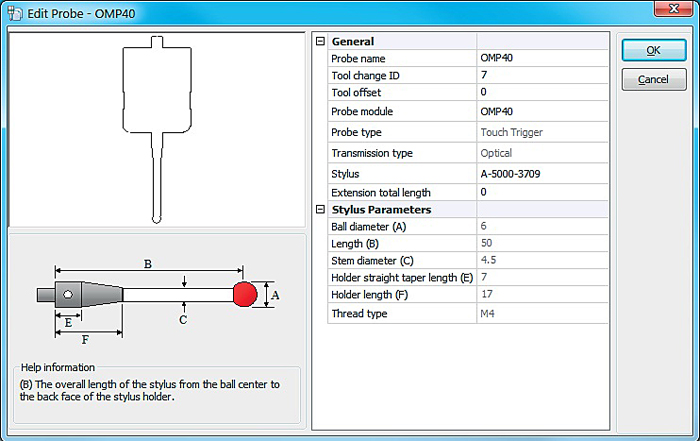Collapse the Stylus Parameters section
This screenshot has height=441, width=700.
pyautogui.click(x=320, y=209)
